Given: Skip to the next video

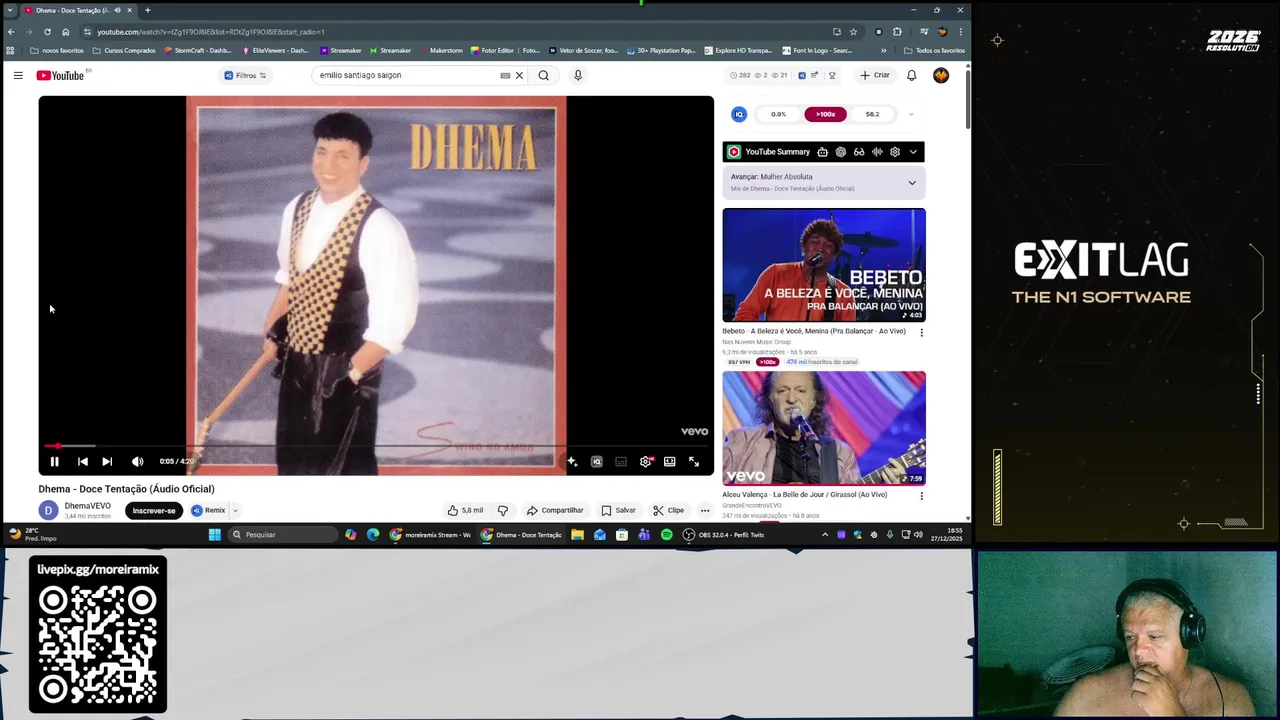Looking at the screenshot, I should click(107, 461).
